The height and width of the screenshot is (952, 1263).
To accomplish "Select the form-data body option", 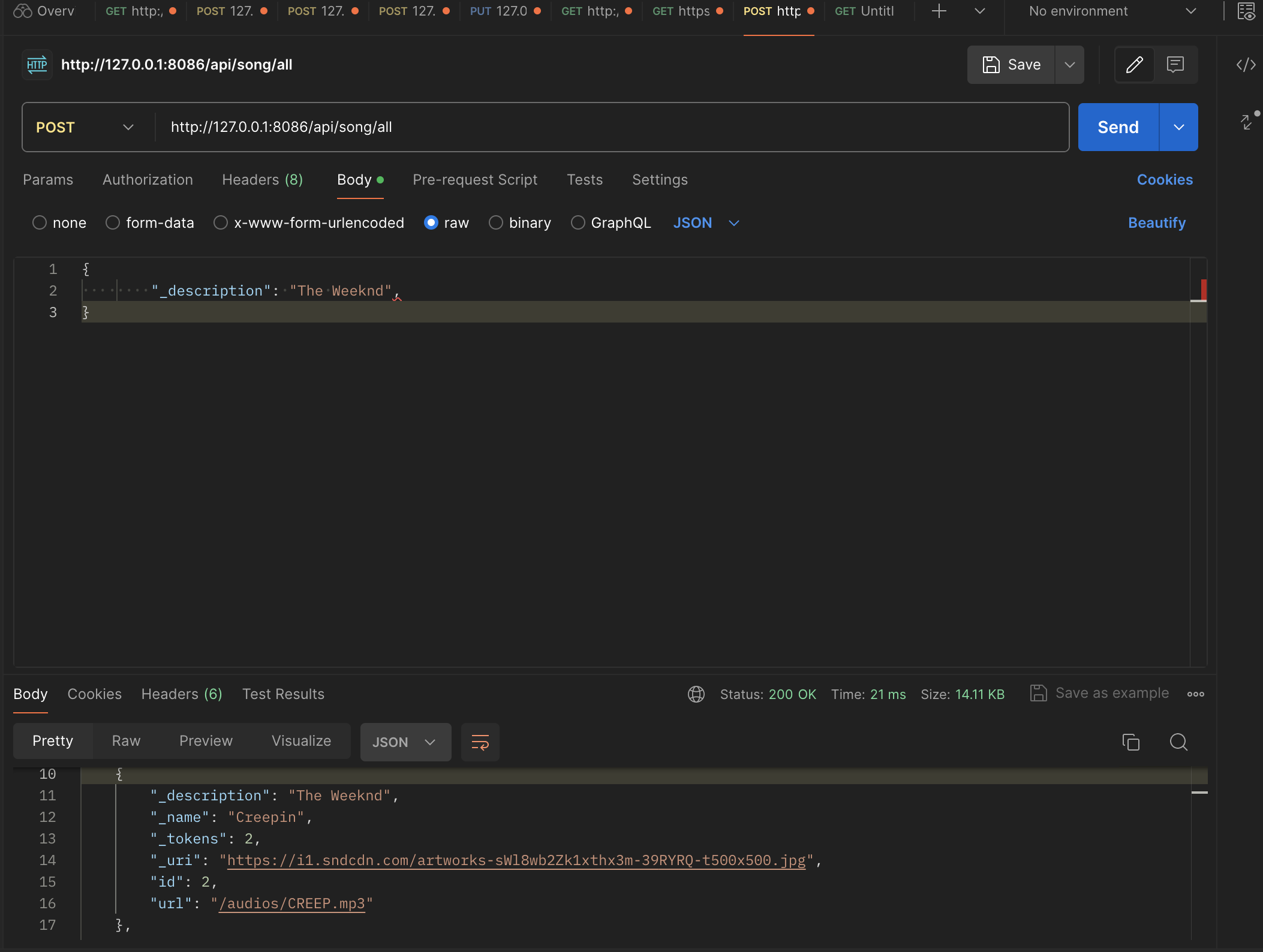I will pos(113,223).
